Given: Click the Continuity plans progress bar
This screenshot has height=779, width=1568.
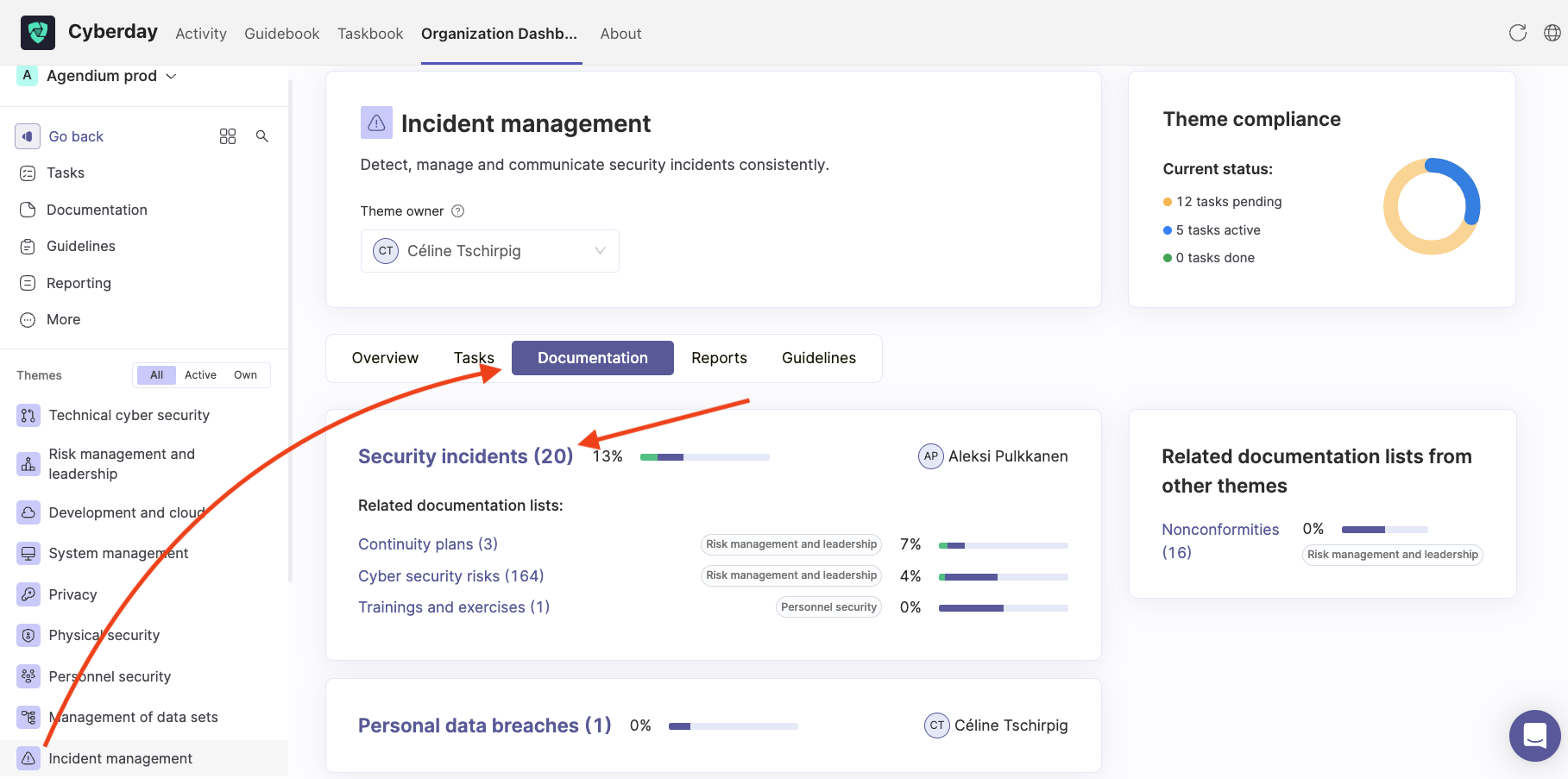Looking at the screenshot, I should 1004,545.
